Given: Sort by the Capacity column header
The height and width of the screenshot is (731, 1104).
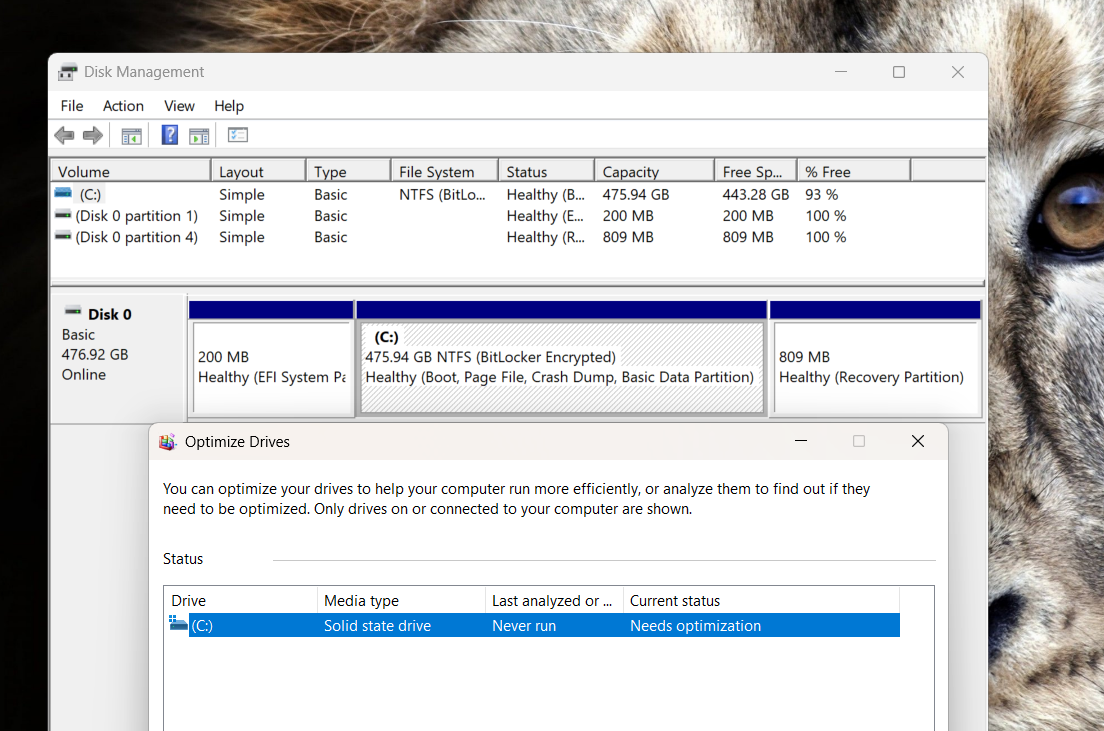Looking at the screenshot, I should click(654, 171).
